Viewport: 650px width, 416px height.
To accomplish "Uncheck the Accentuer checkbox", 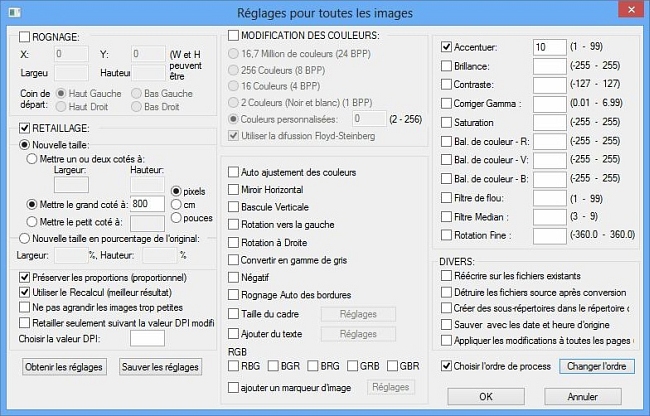I will pos(446,47).
